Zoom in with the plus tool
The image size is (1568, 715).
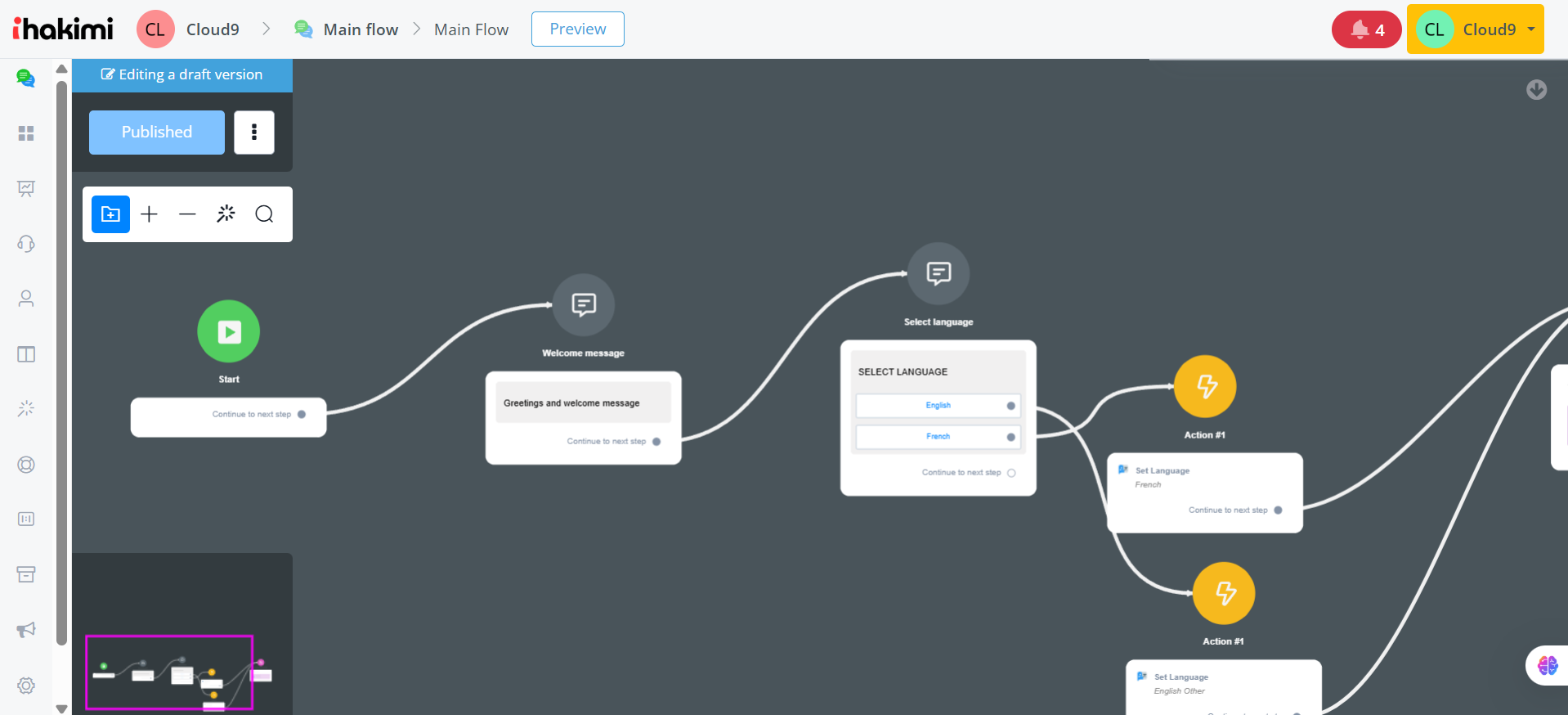[149, 214]
